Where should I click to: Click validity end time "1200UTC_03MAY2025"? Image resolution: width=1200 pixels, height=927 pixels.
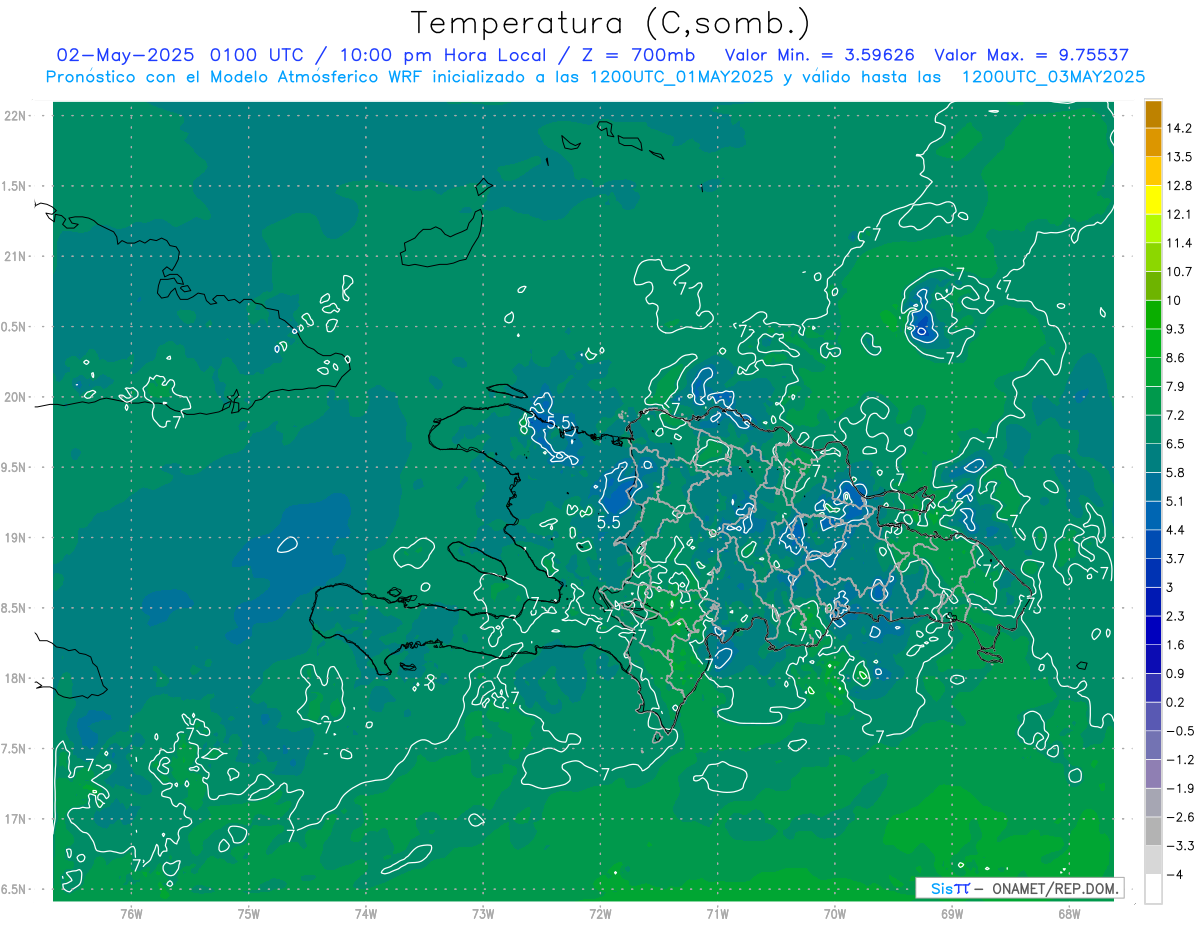point(1053,76)
